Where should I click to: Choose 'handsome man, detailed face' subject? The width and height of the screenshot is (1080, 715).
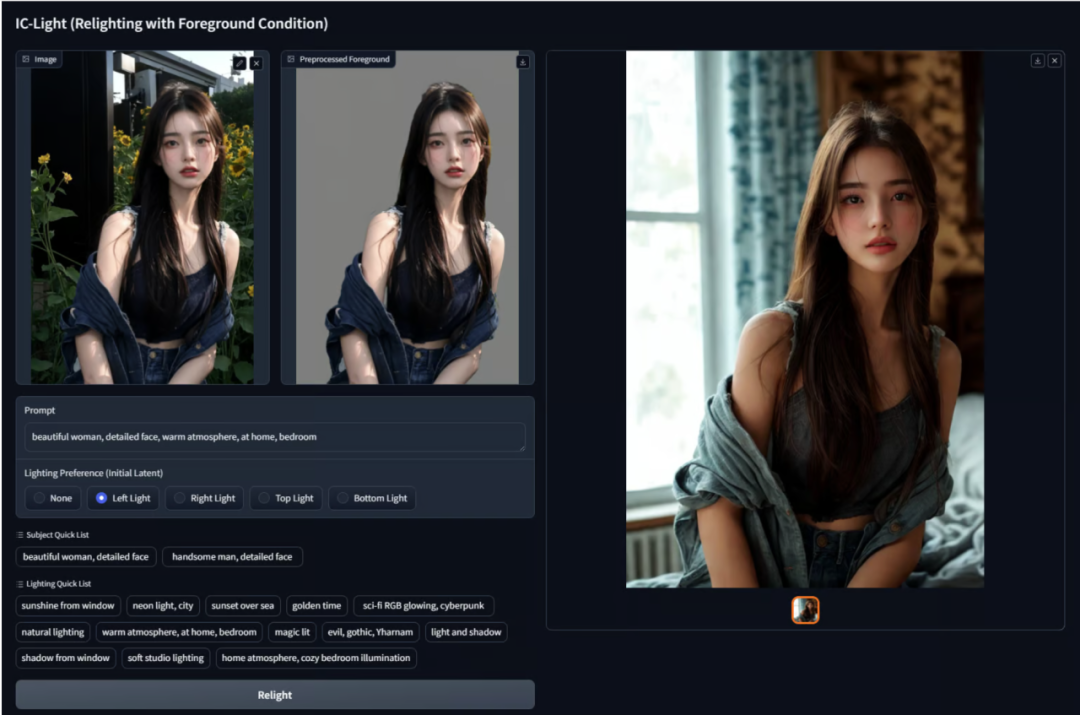[x=232, y=557]
